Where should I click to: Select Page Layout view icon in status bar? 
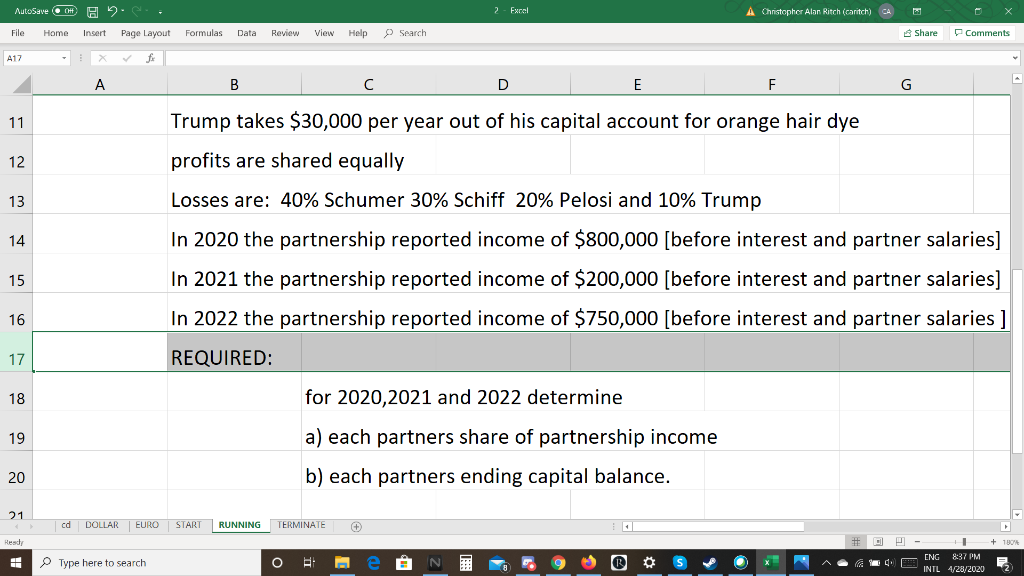[878, 542]
